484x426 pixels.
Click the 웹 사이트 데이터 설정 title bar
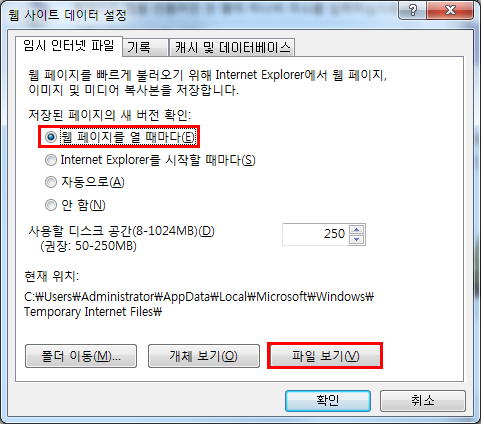coord(200,15)
